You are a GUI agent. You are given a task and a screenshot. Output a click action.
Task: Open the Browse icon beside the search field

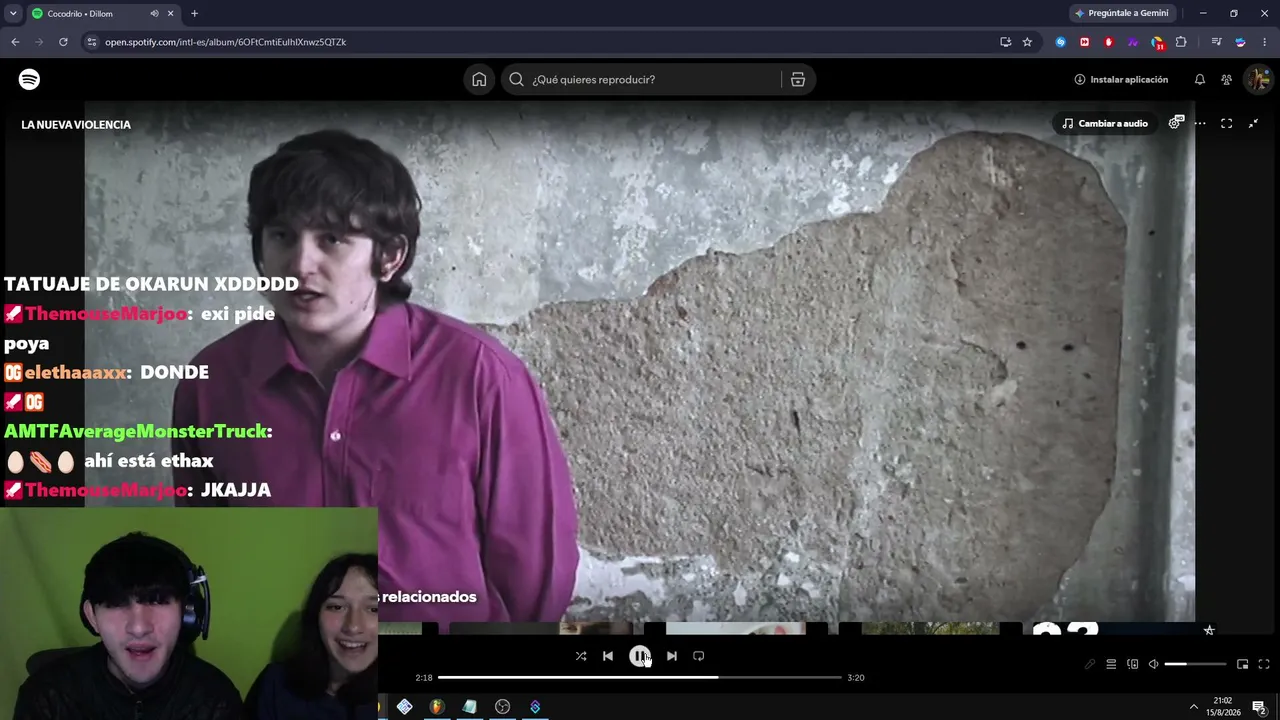pos(798,79)
